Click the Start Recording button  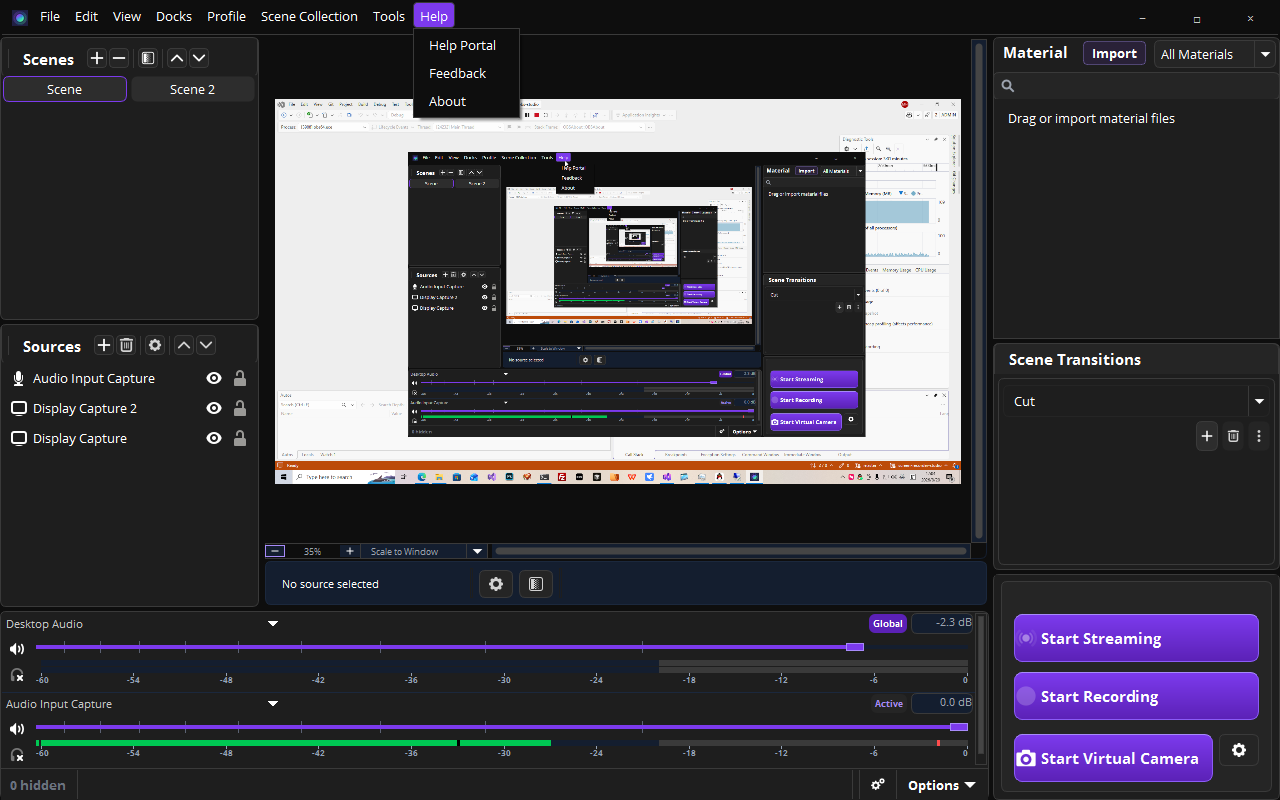point(1136,696)
